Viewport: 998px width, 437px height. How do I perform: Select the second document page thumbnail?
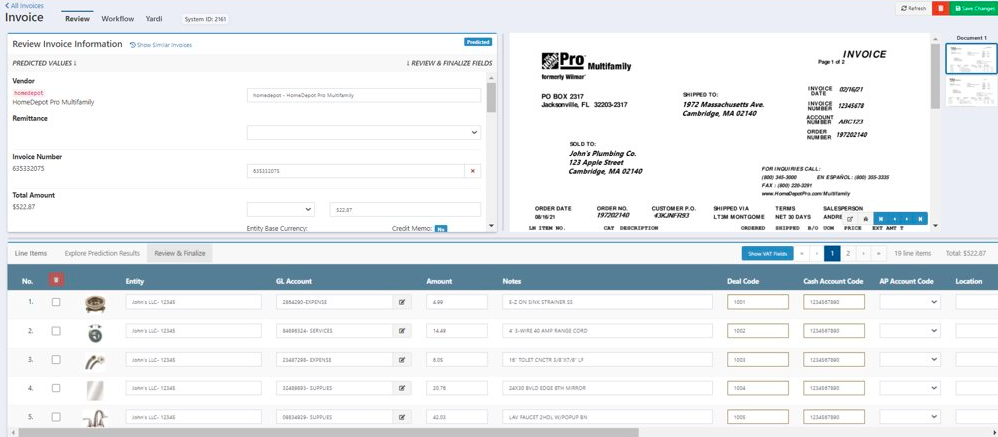pos(971,91)
